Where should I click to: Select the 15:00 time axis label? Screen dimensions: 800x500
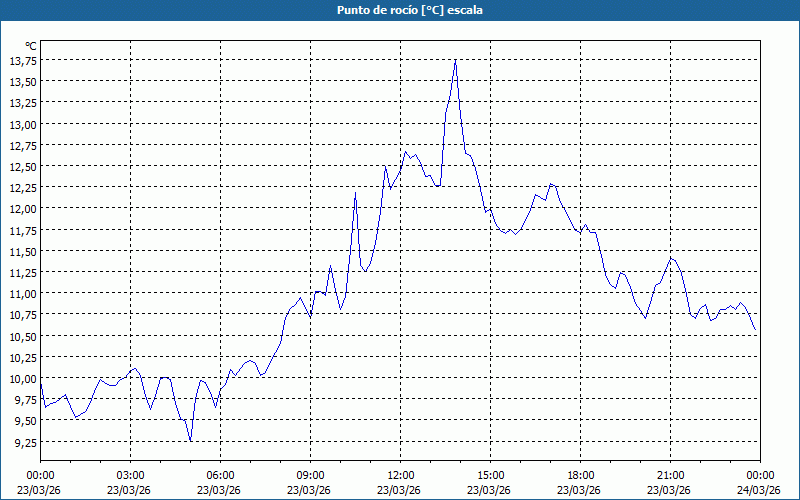point(490,475)
